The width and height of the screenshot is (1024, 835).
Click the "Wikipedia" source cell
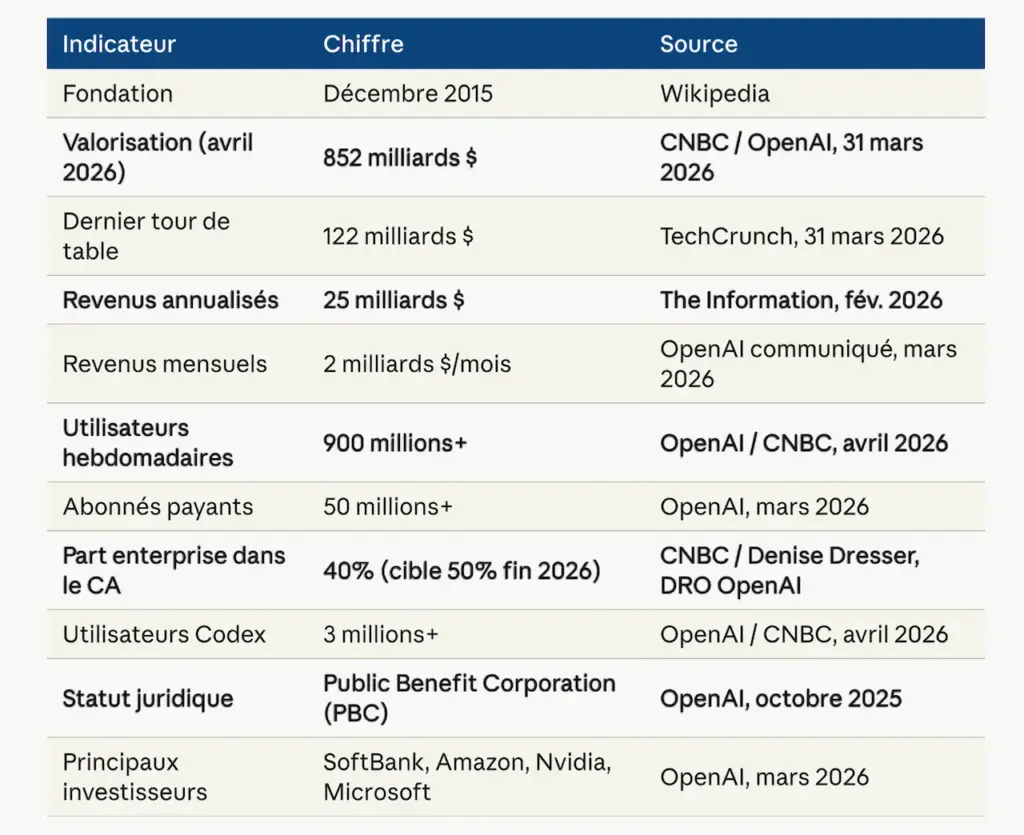point(714,94)
